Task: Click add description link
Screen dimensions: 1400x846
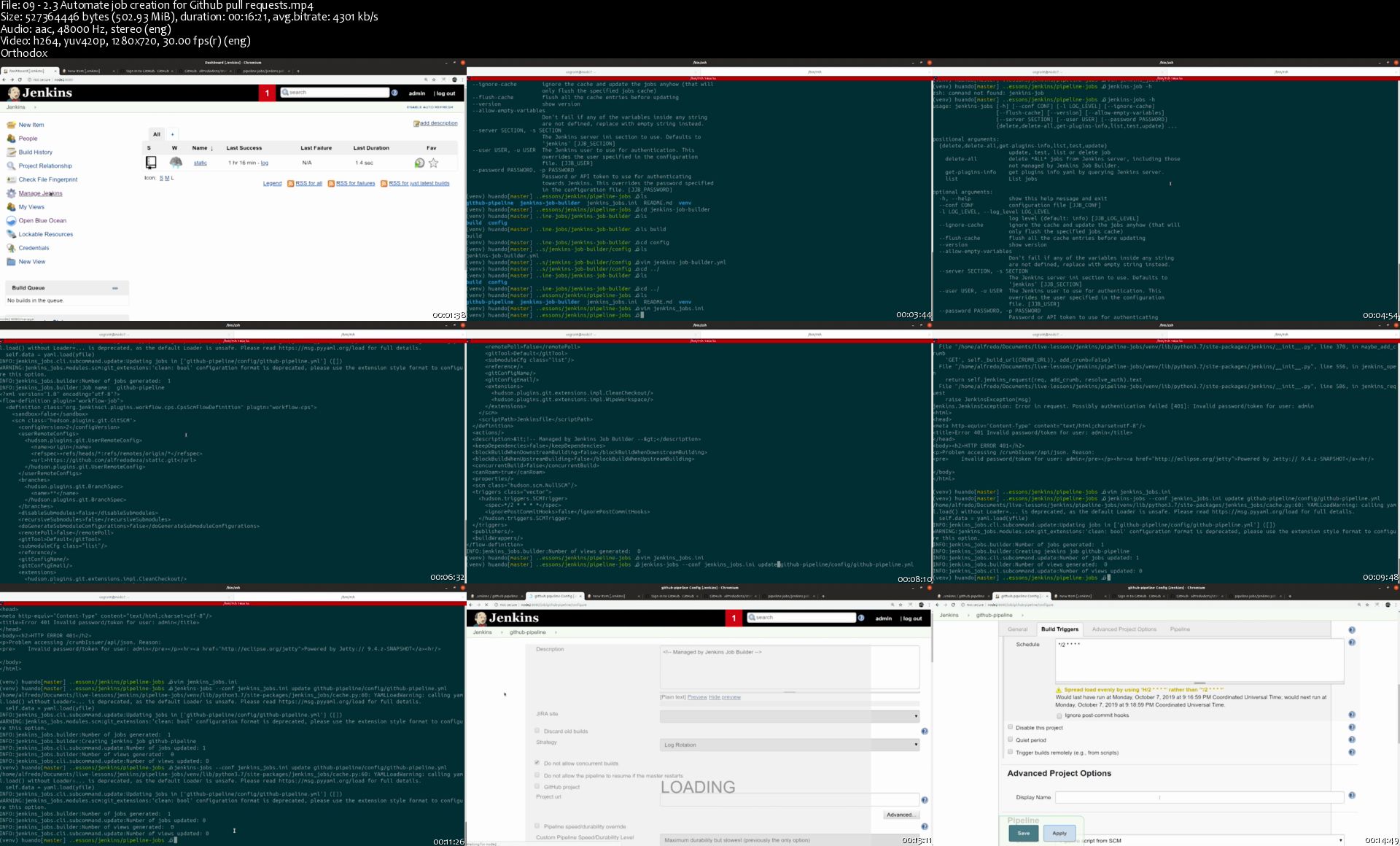Action: 438,123
